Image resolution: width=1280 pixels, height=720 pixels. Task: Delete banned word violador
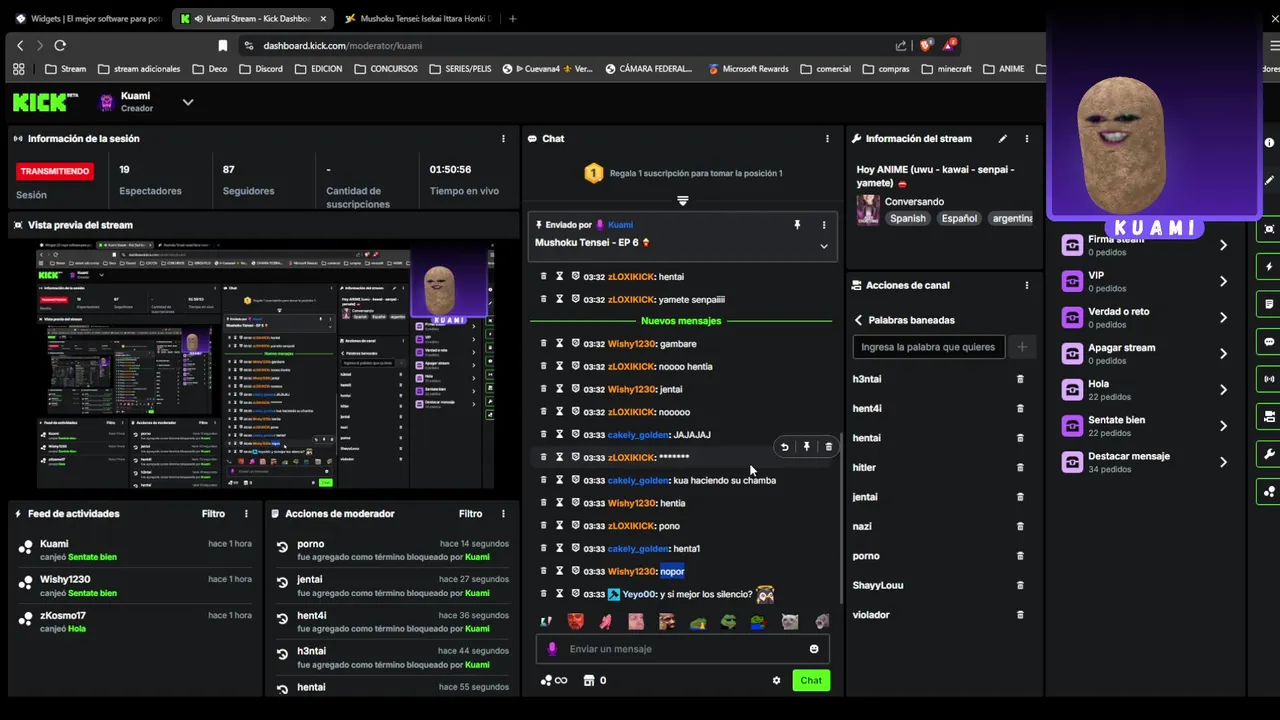[1020, 615]
